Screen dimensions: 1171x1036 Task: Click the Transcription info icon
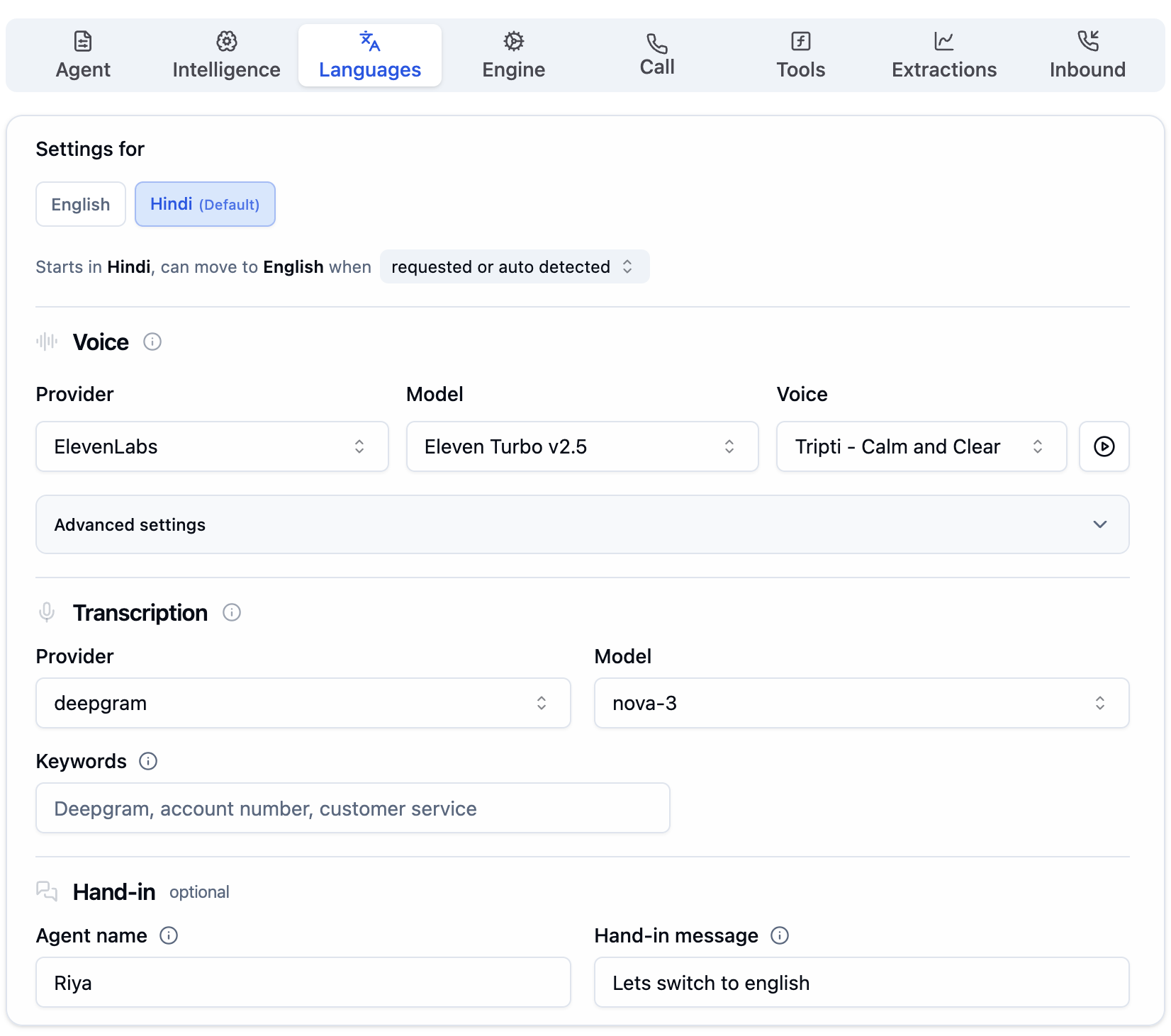232,612
